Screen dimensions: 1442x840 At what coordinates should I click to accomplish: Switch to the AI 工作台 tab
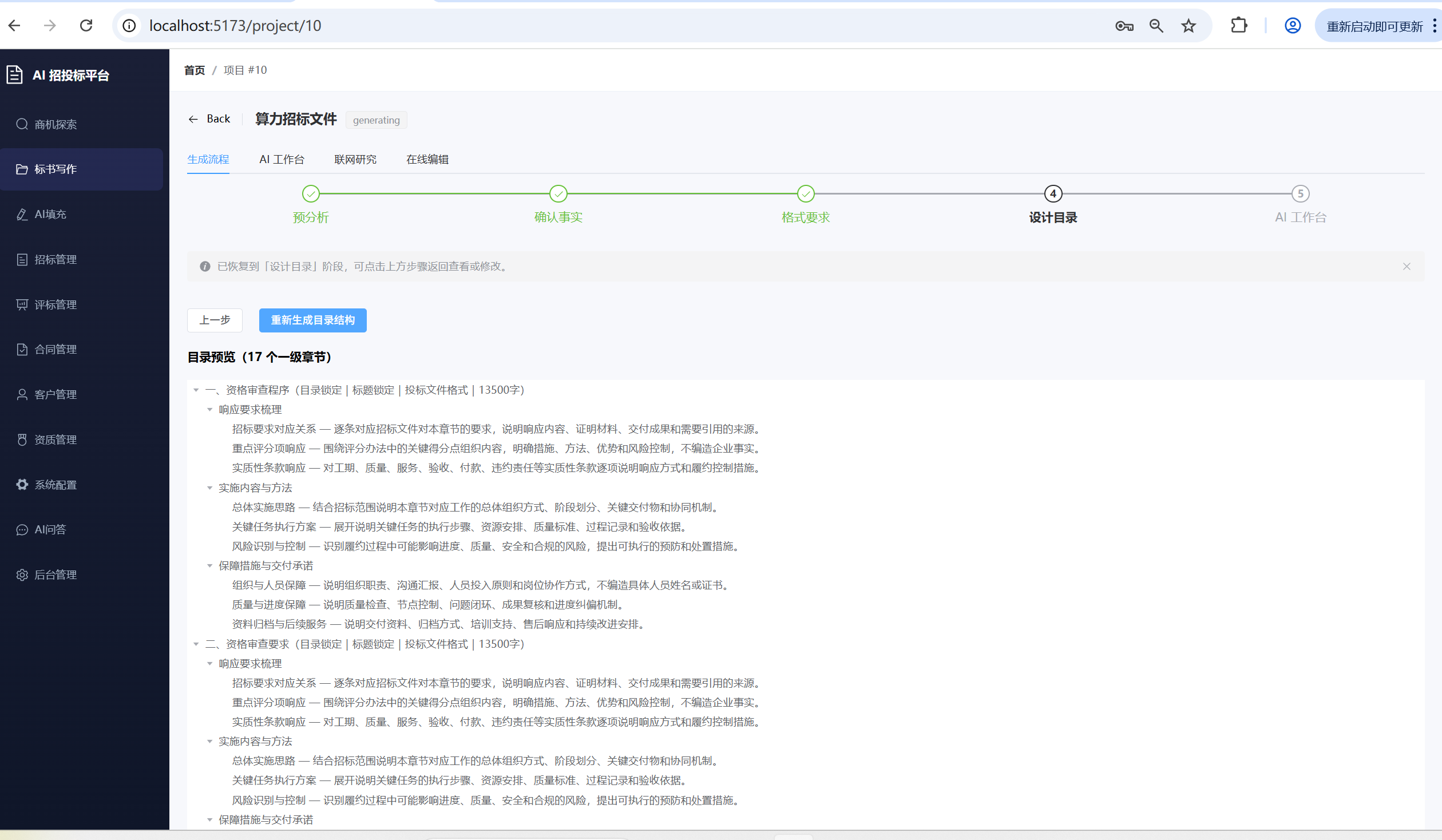click(x=282, y=159)
